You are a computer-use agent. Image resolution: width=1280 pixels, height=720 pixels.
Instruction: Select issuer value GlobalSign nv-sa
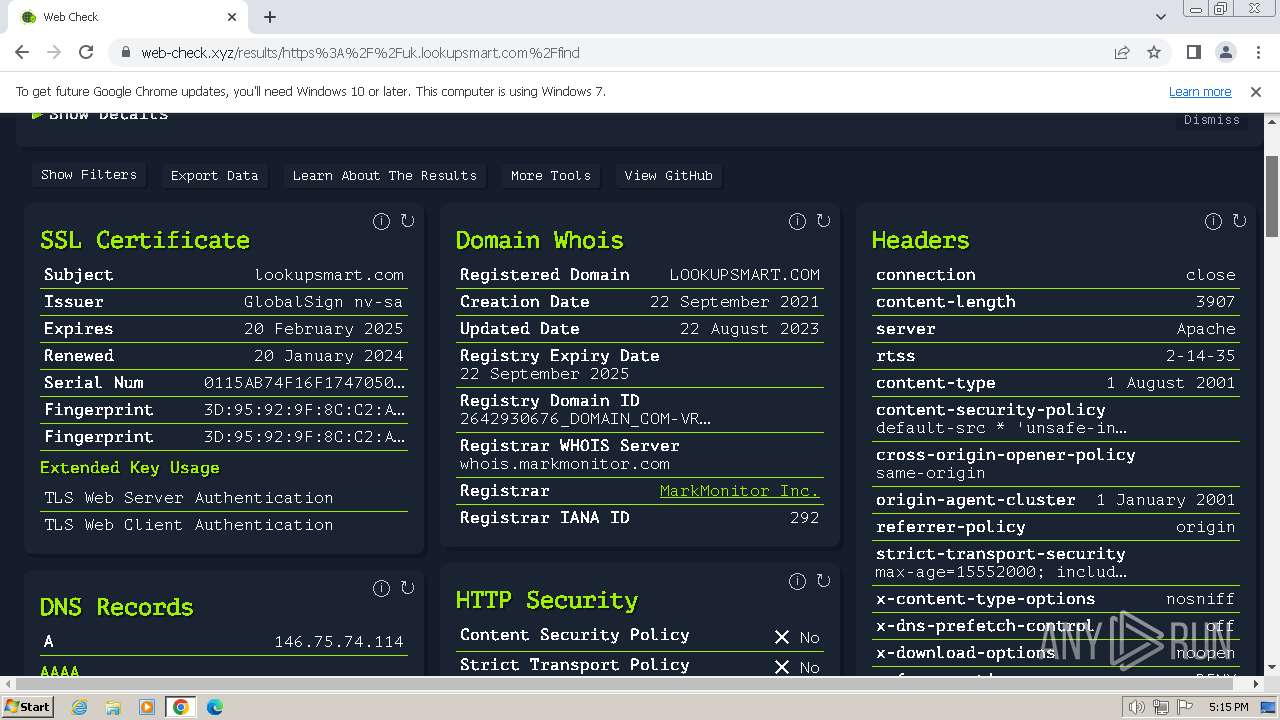(323, 301)
